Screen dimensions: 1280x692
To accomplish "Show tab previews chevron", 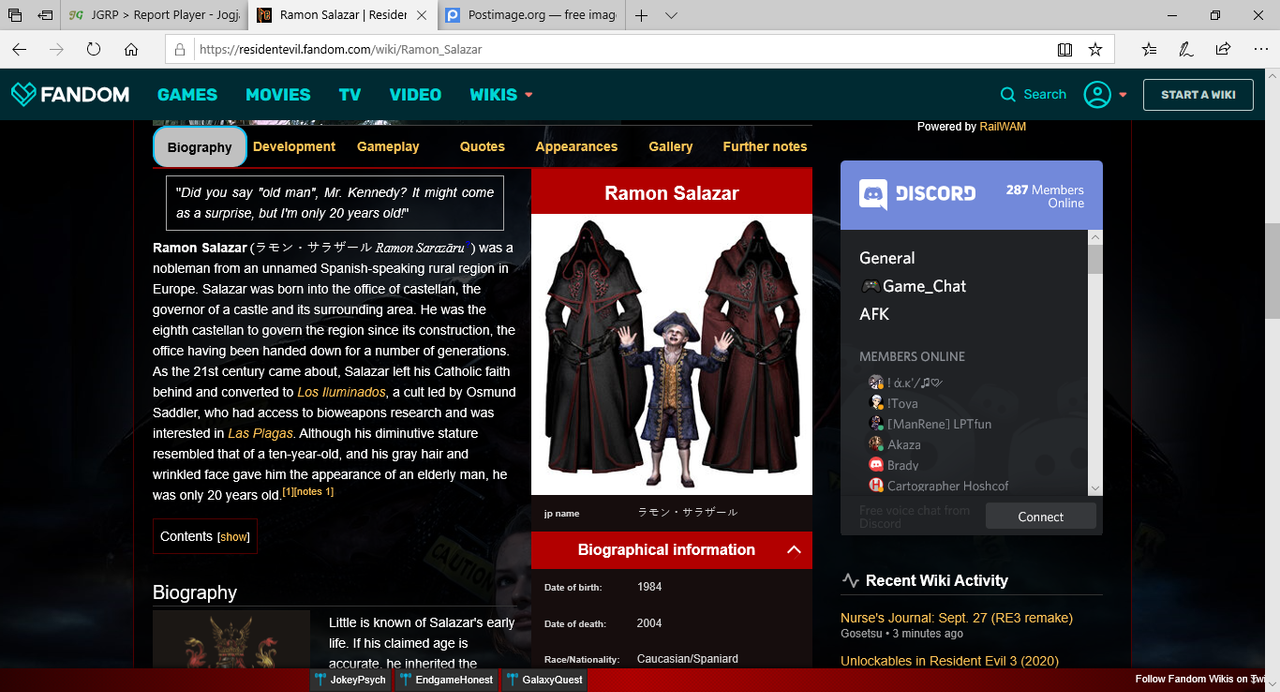I will pos(671,15).
